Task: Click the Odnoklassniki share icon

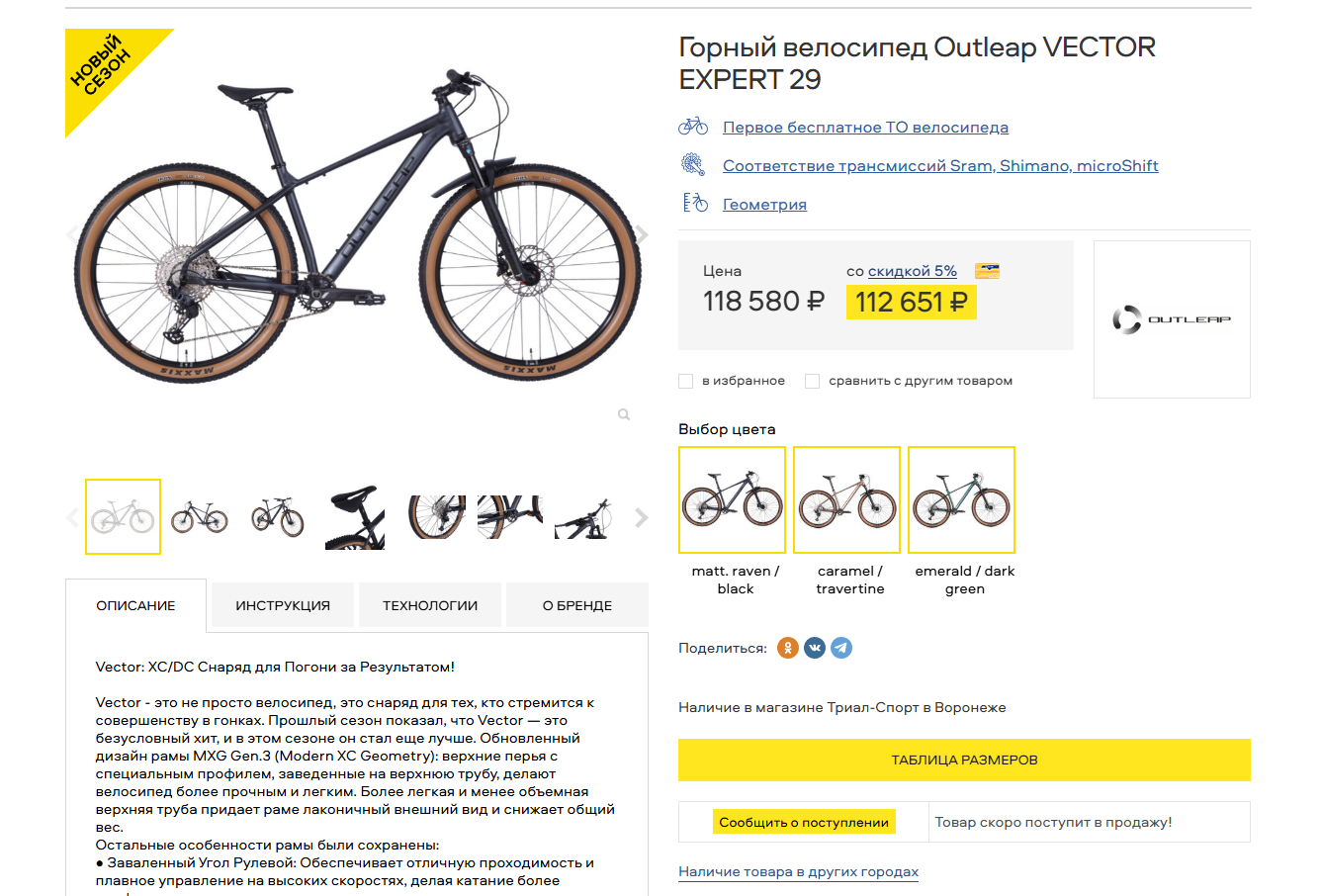Action: [x=787, y=648]
